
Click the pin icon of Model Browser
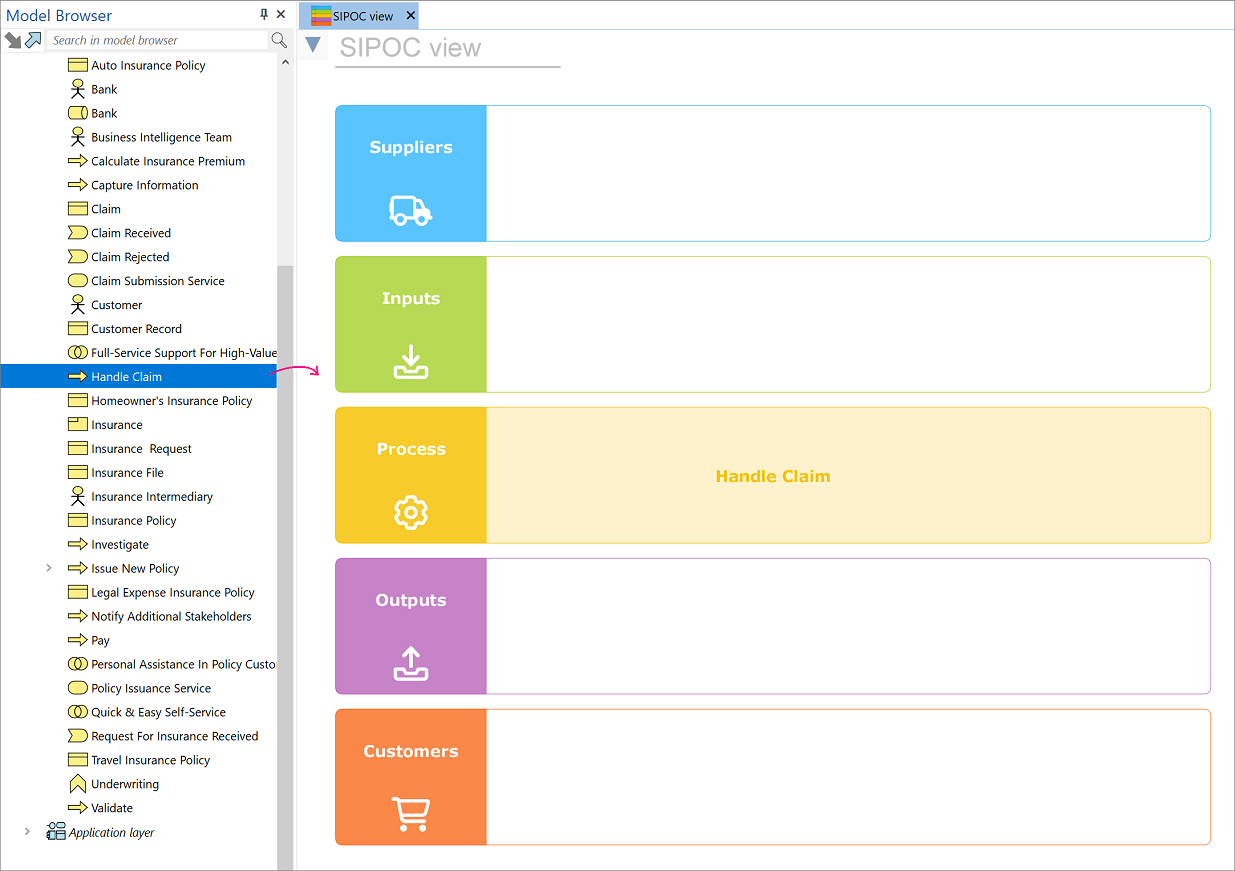(264, 15)
